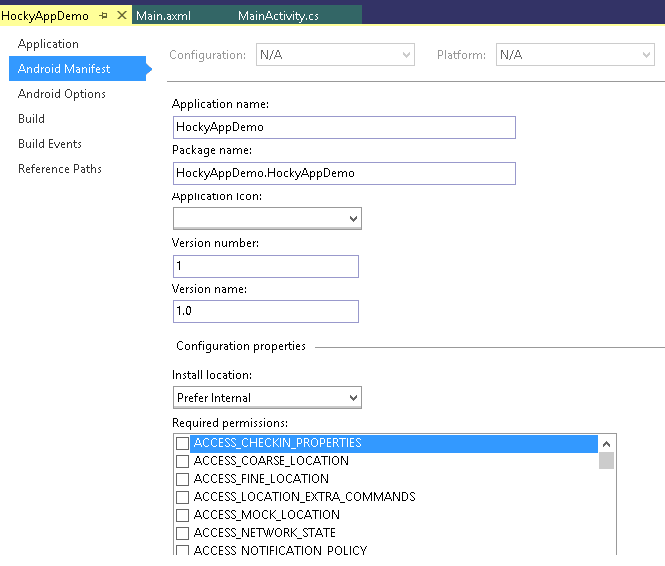The width and height of the screenshot is (665, 566).
Task: Click the permissions list scroll-up arrow
Action: tap(606, 444)
